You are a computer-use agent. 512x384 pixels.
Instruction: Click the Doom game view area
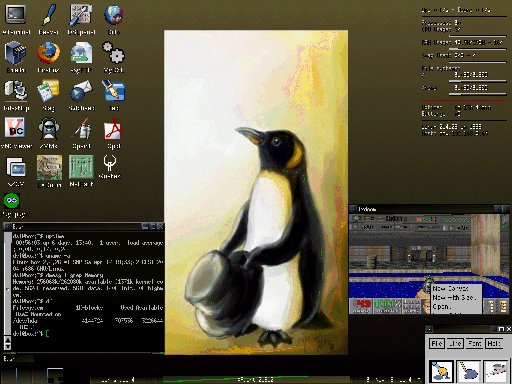point(429,264)
